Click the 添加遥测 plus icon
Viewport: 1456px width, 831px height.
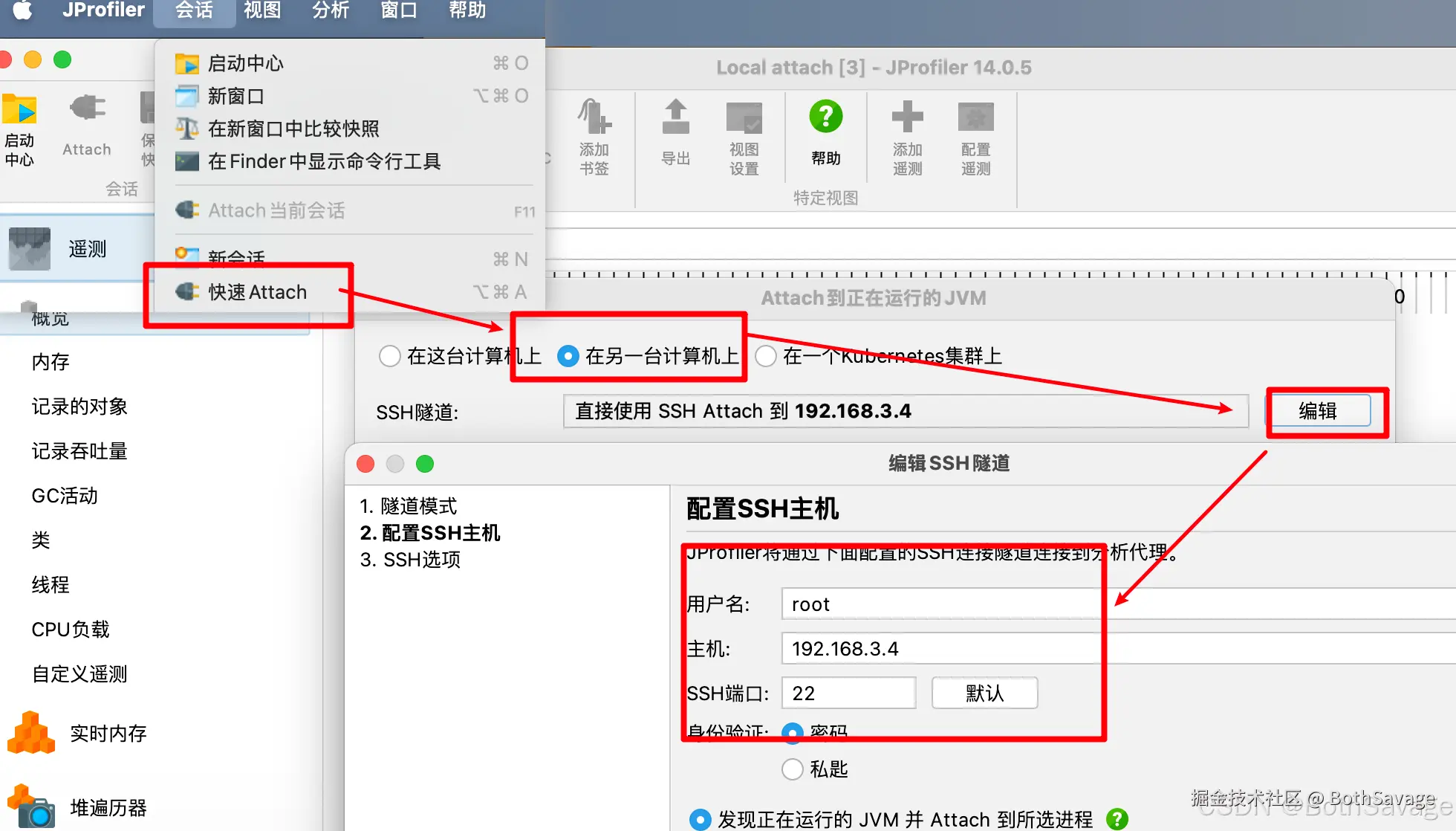pos(907,117)
